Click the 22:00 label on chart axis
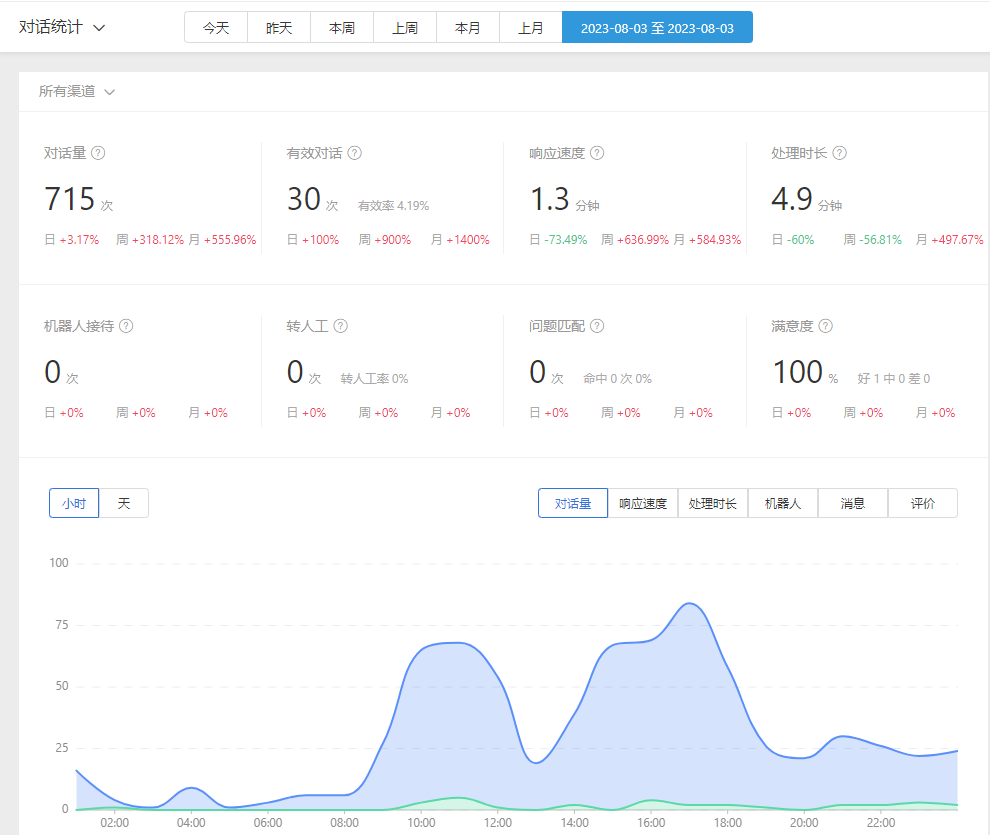 click(881, 823)
